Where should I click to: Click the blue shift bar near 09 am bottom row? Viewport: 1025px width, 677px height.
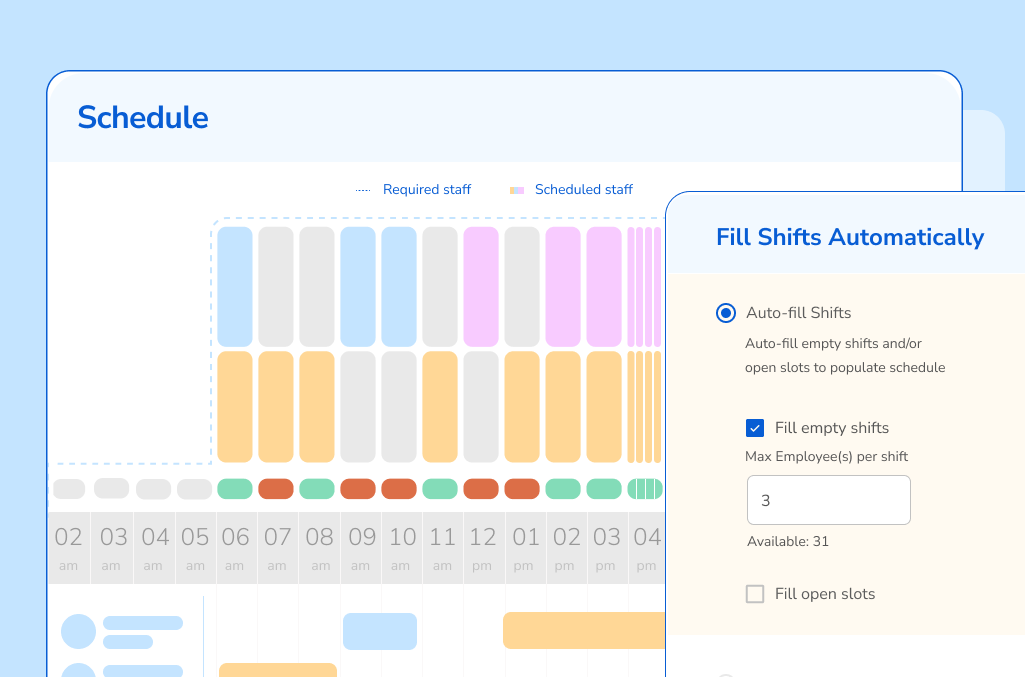380,631
